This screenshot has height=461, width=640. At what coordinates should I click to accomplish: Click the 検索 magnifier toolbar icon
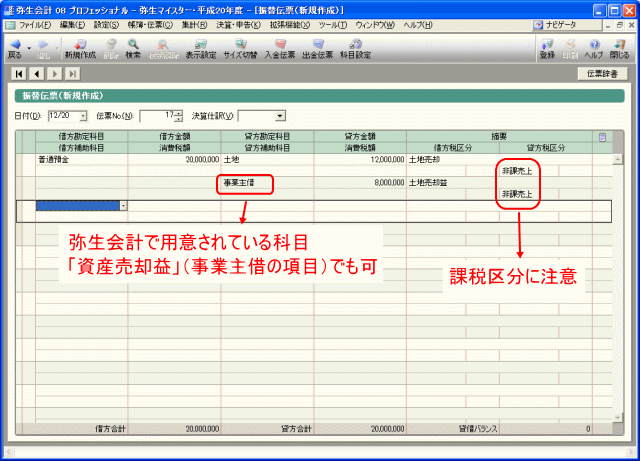[x=133, y=48]
